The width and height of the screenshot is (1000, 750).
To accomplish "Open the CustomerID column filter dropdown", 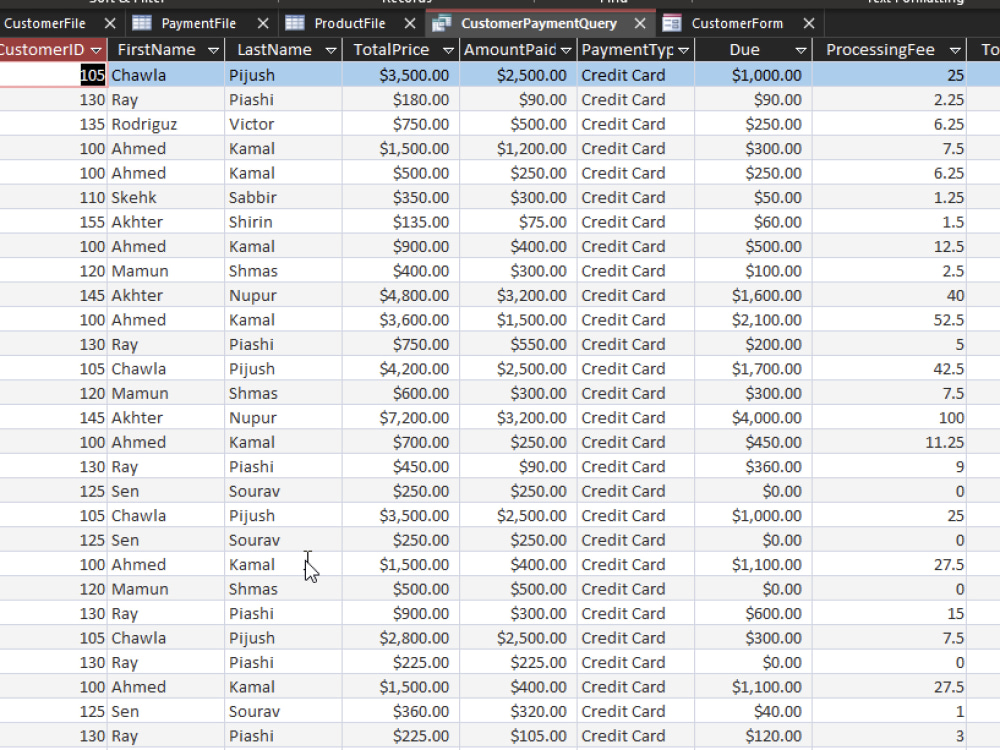I will (96, 50).
